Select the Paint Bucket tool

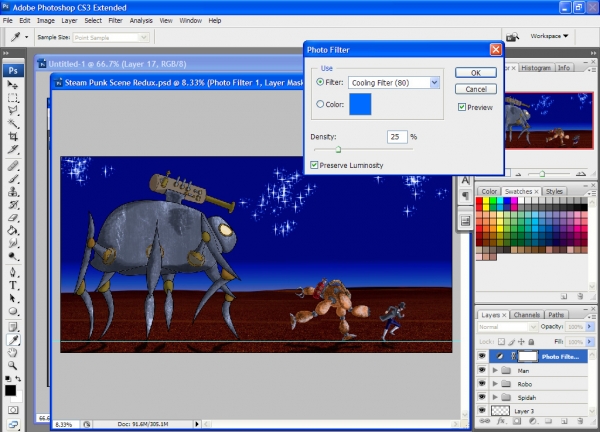coord(13,230)
